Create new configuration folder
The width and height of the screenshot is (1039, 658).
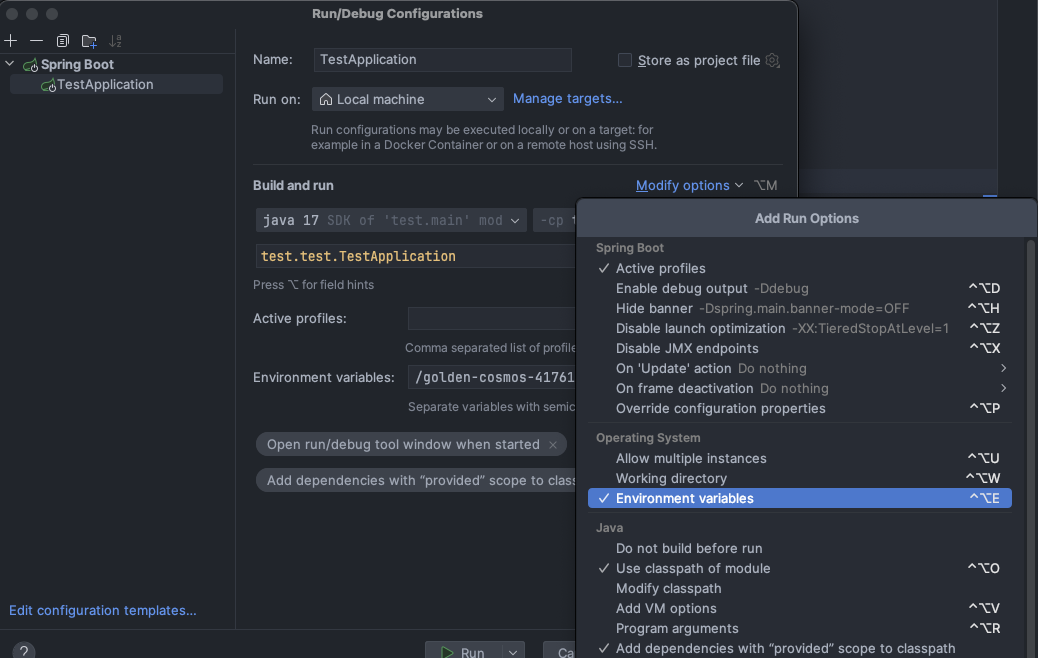point(89,41)
